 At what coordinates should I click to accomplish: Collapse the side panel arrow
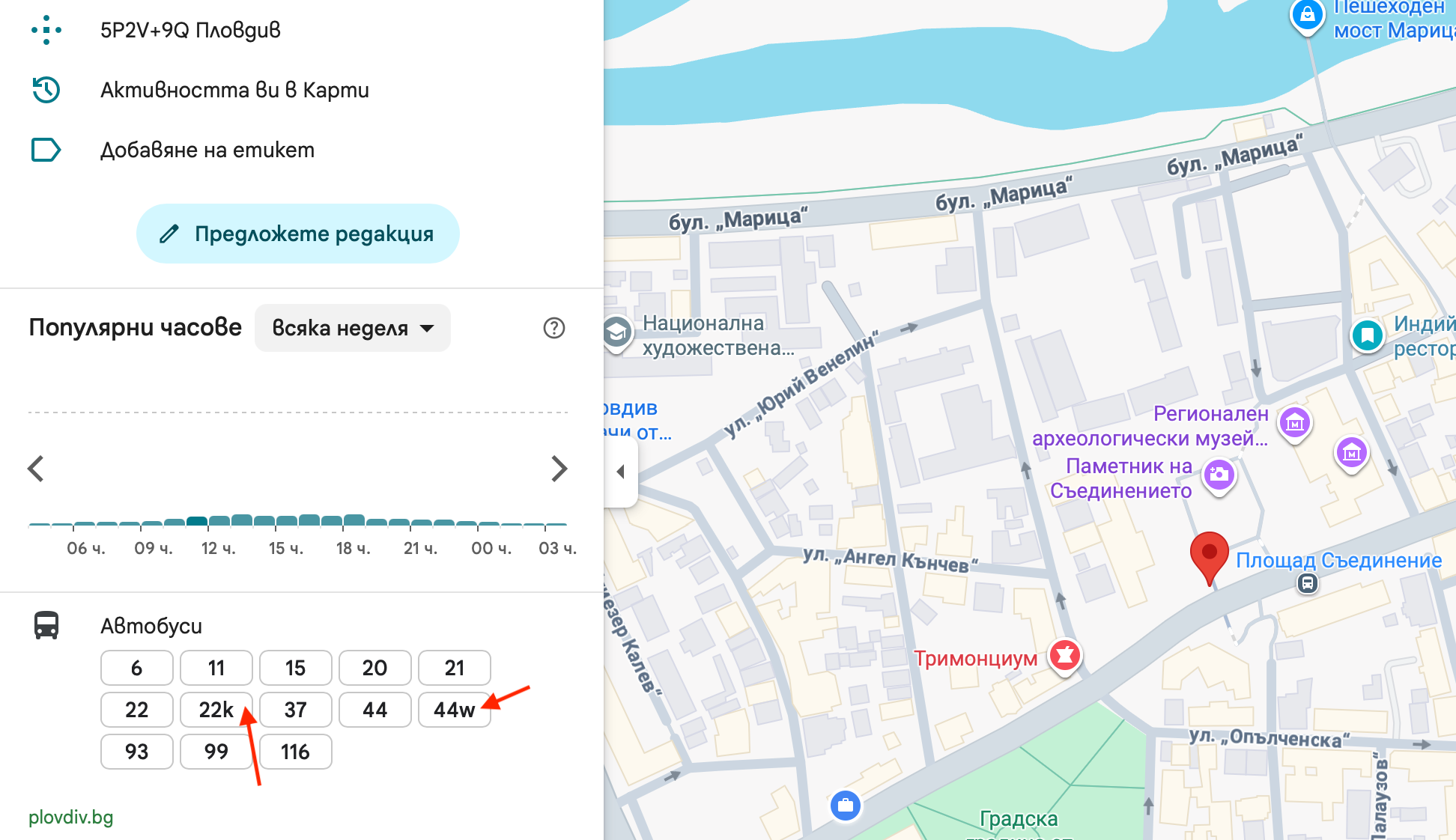click(x=620, y=472)
